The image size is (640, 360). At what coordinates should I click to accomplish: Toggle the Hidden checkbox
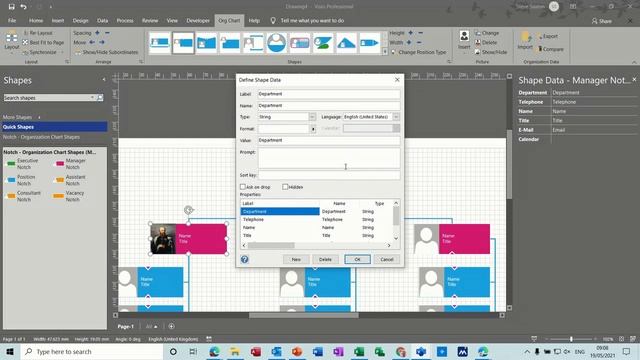coord(285,187)
